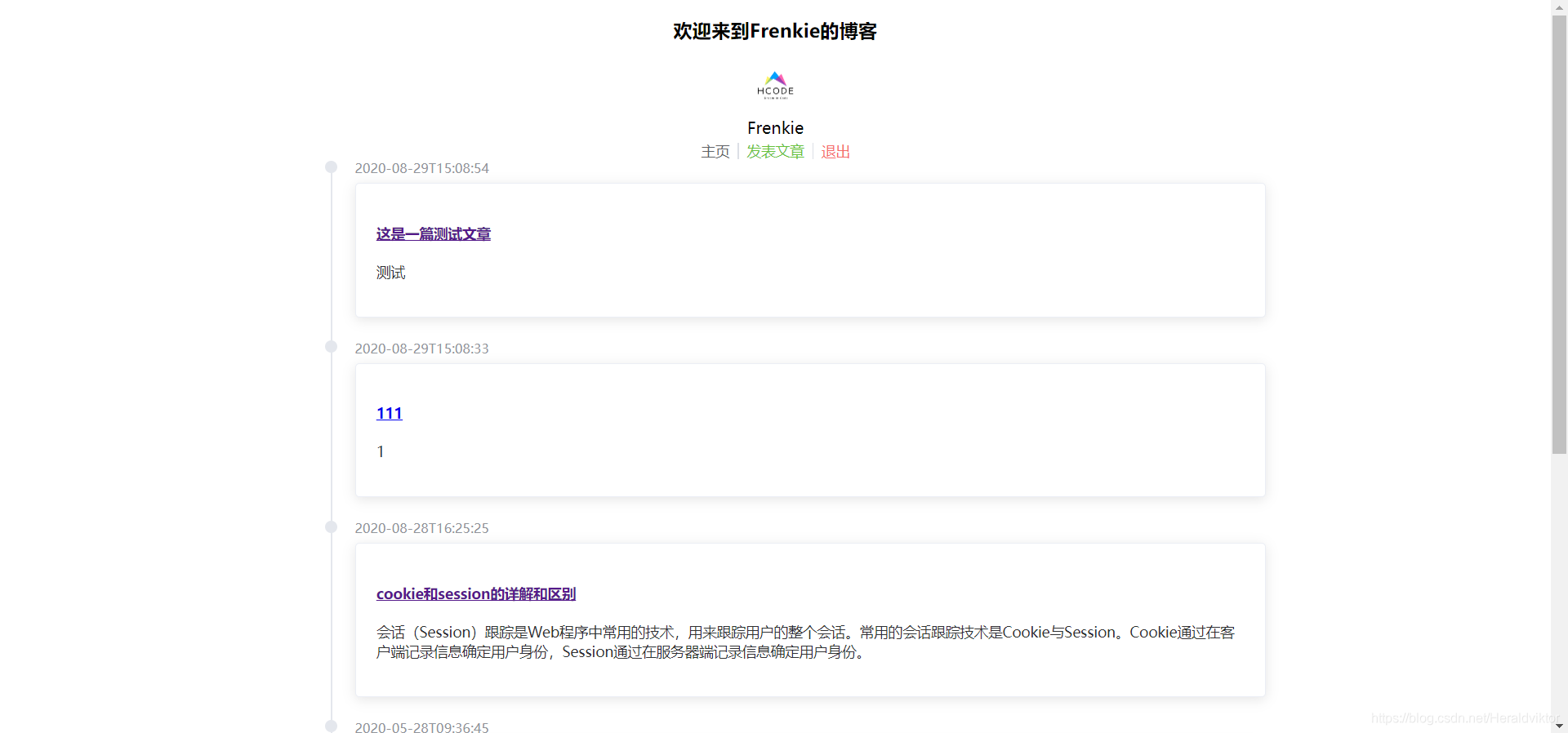Click timeline dot beside 2020-08-29T15:08:54

pos(331,167)
